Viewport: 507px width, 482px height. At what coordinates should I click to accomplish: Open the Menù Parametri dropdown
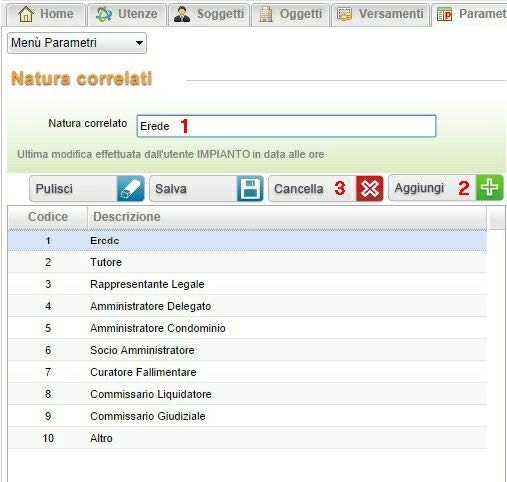pyautogui.click(x=77, y=43)
